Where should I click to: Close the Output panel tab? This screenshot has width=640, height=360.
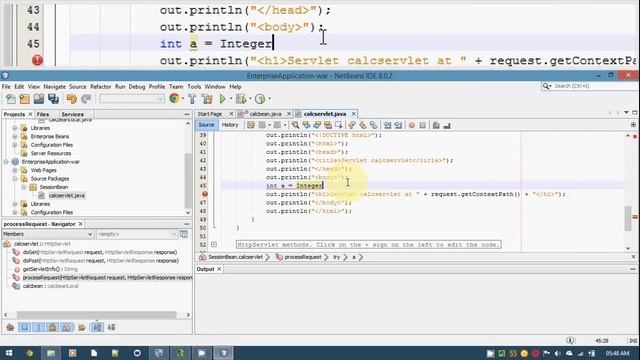tap(219, 269)
